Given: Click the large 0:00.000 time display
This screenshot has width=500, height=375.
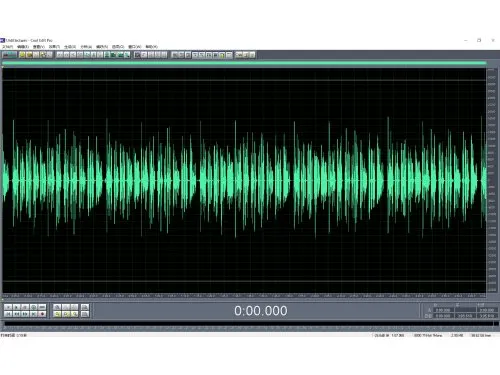Looking at the screenshot, I should [260, 311].
